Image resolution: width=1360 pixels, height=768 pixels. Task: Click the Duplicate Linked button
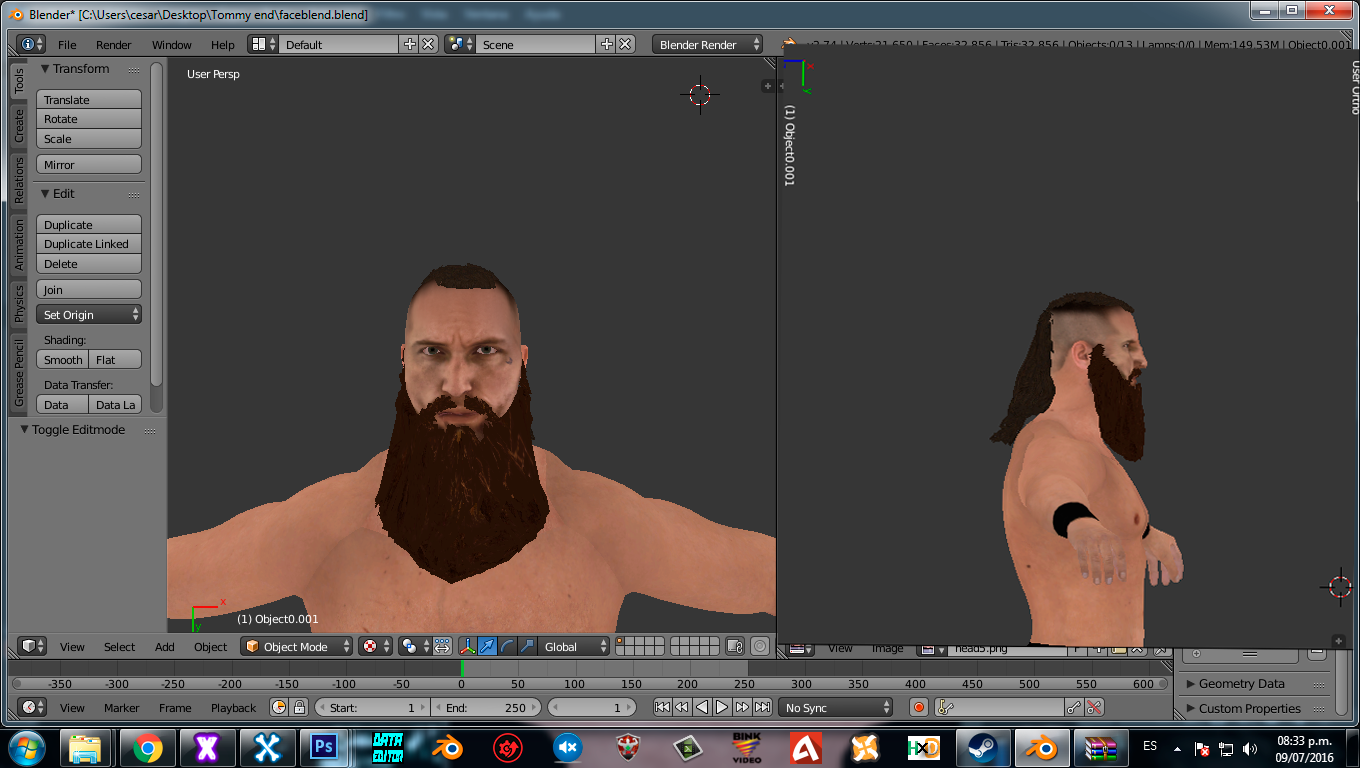(89, 244)
